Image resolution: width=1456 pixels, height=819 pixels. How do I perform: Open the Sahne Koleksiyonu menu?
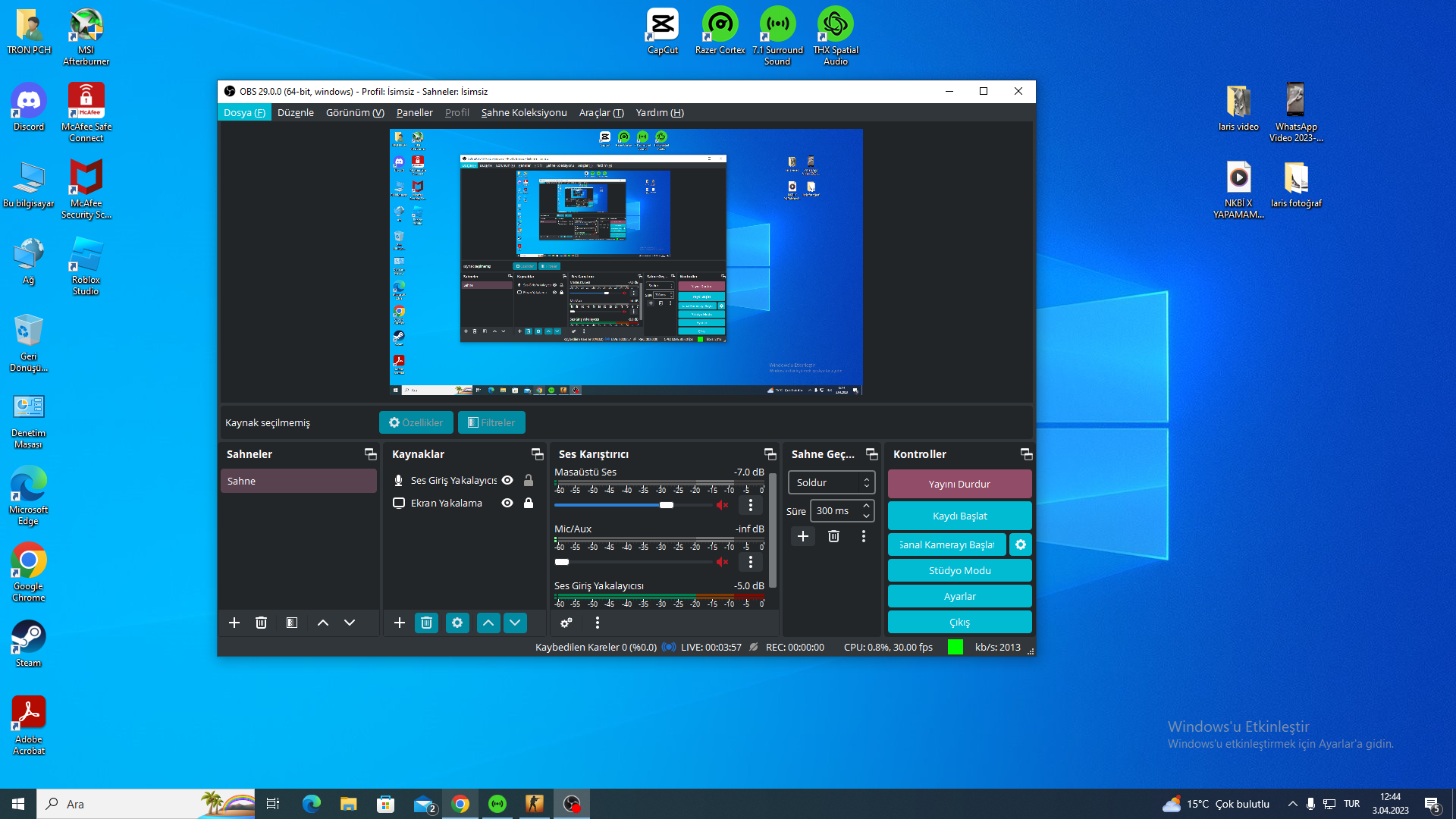pos(523,112)
